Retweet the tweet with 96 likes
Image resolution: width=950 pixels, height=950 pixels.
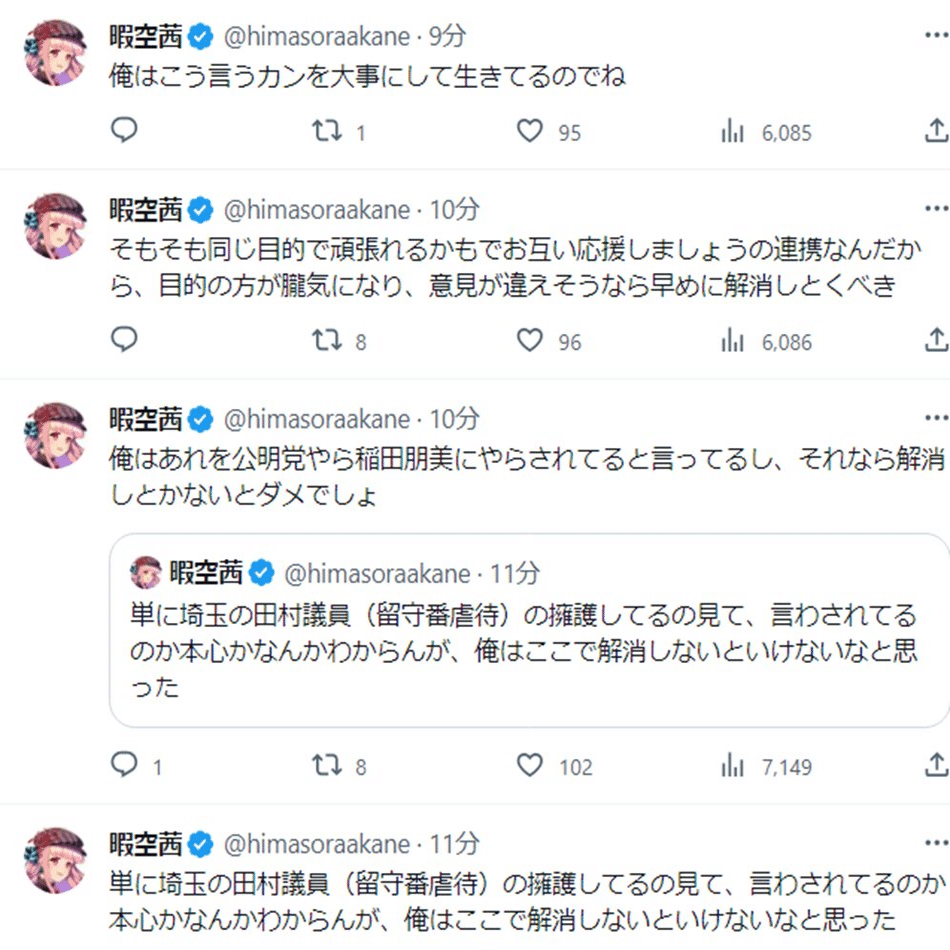click(328, 341)
